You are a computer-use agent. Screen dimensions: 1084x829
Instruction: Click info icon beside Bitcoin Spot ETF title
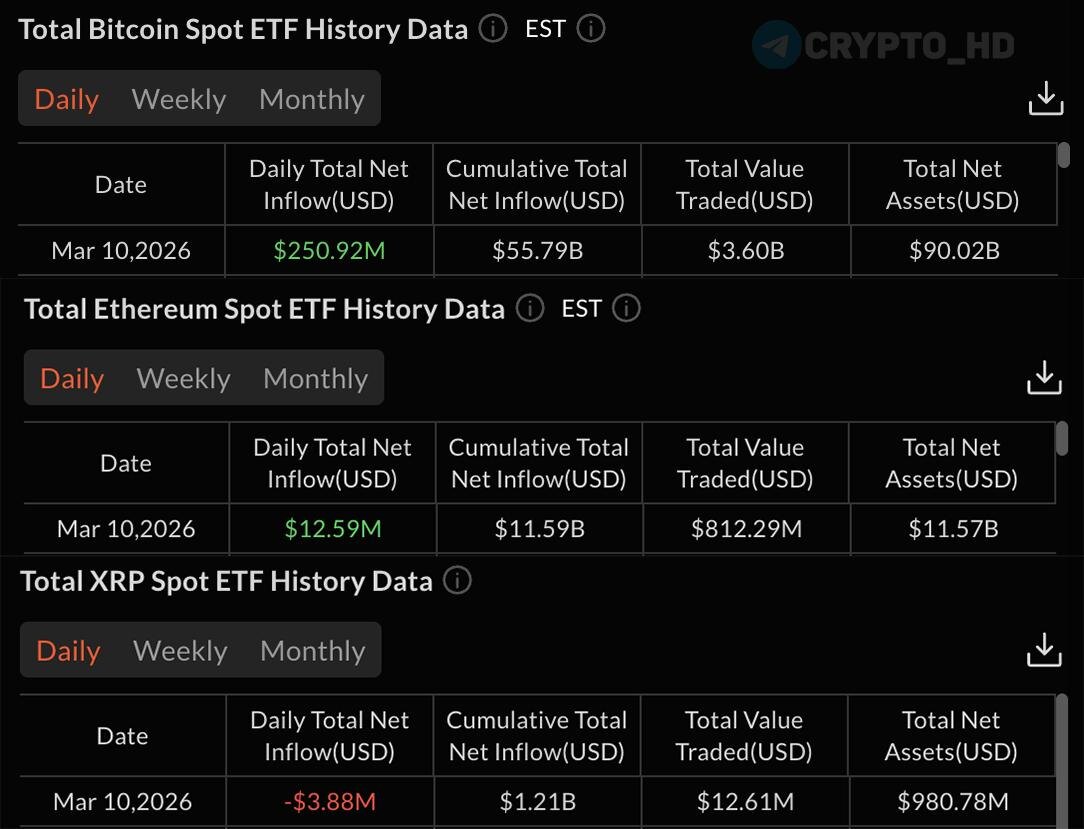(x=492, y=29)
